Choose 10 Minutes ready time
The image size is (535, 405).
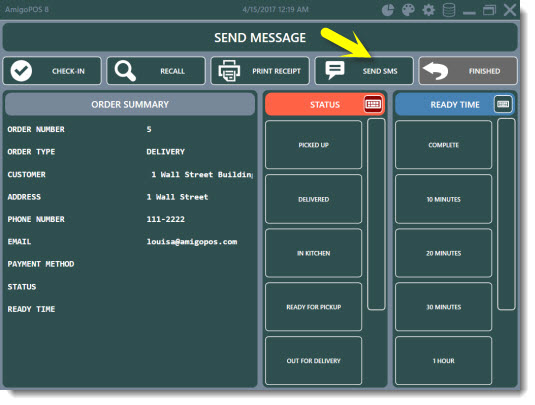(x=444, y=199)
